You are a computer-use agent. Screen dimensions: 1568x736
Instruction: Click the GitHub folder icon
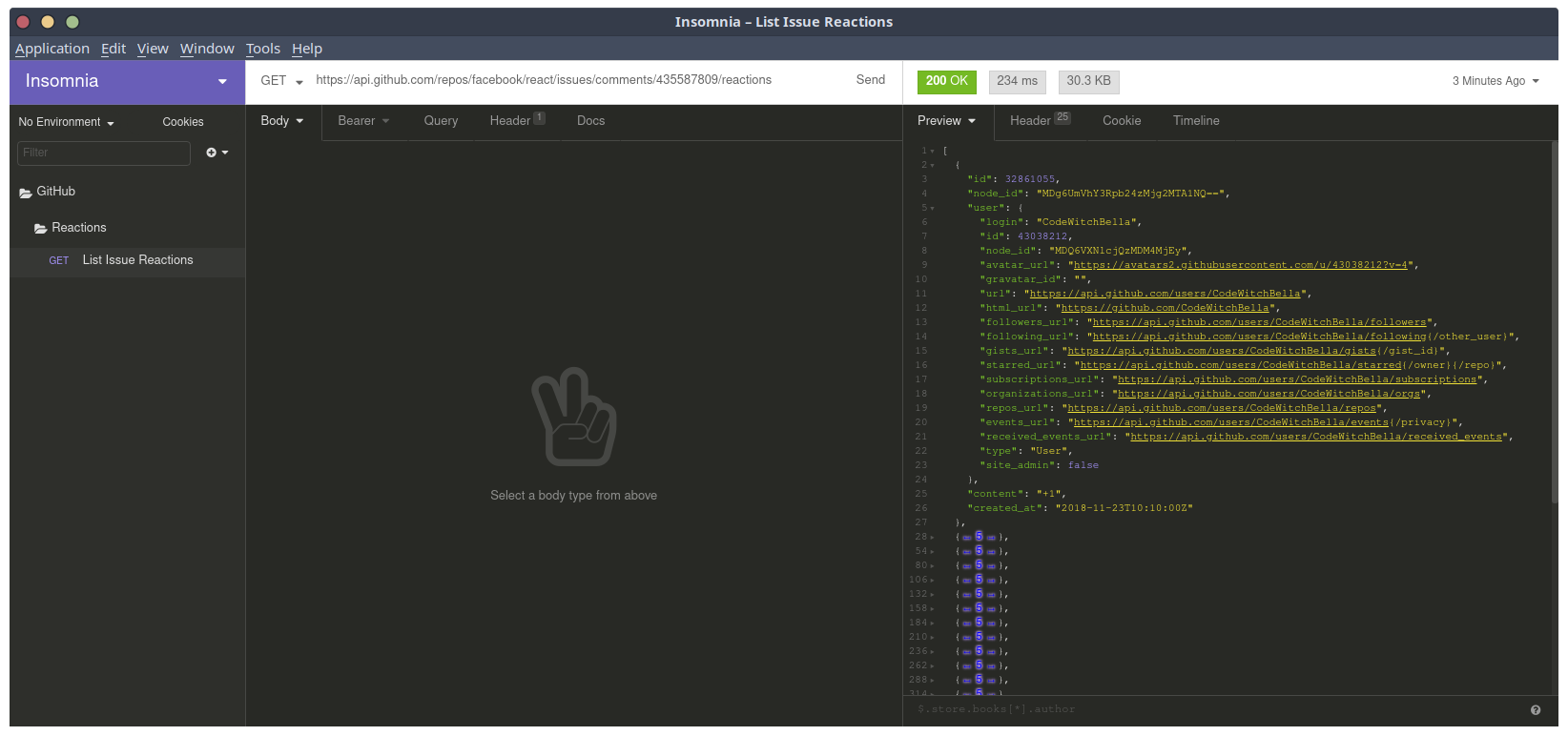tap(26, 193)
